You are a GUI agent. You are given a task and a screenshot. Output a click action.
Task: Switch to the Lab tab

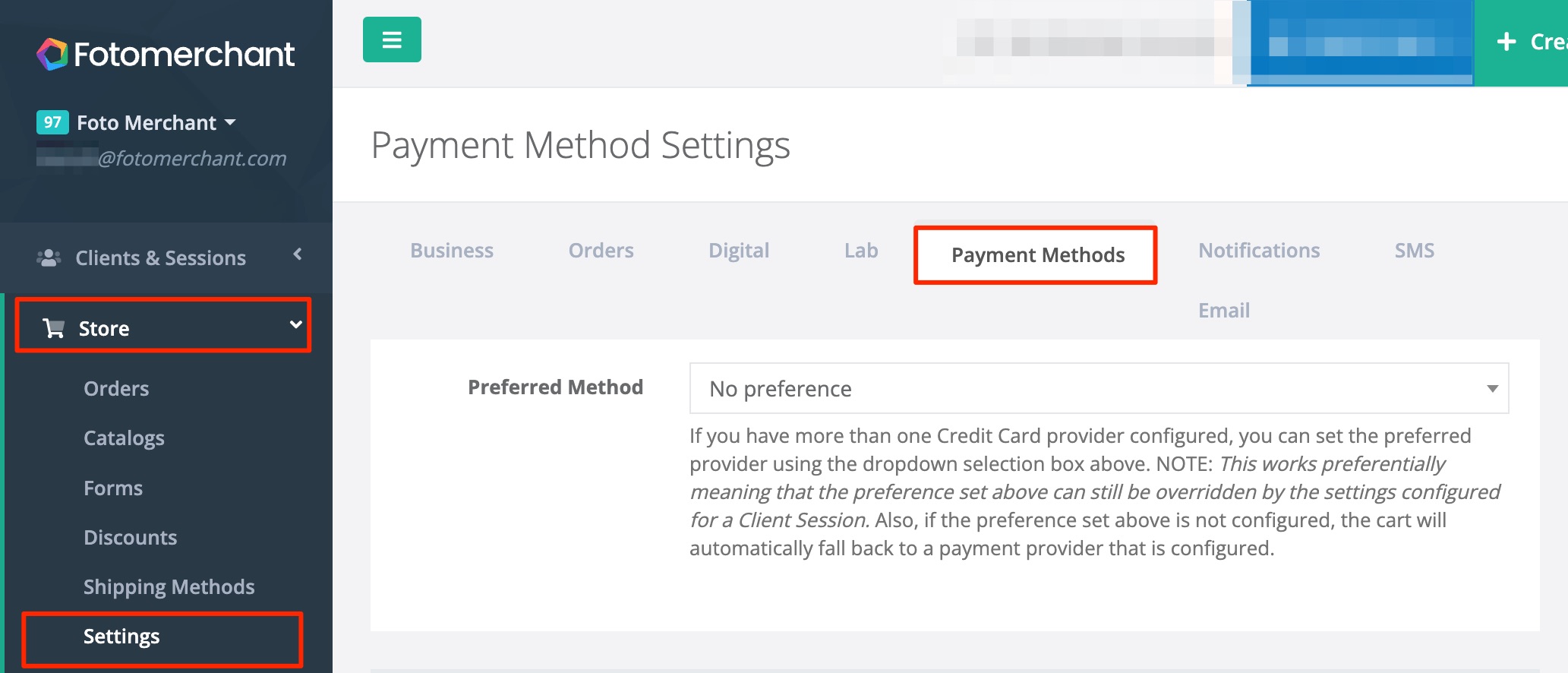tap(861, 251)
